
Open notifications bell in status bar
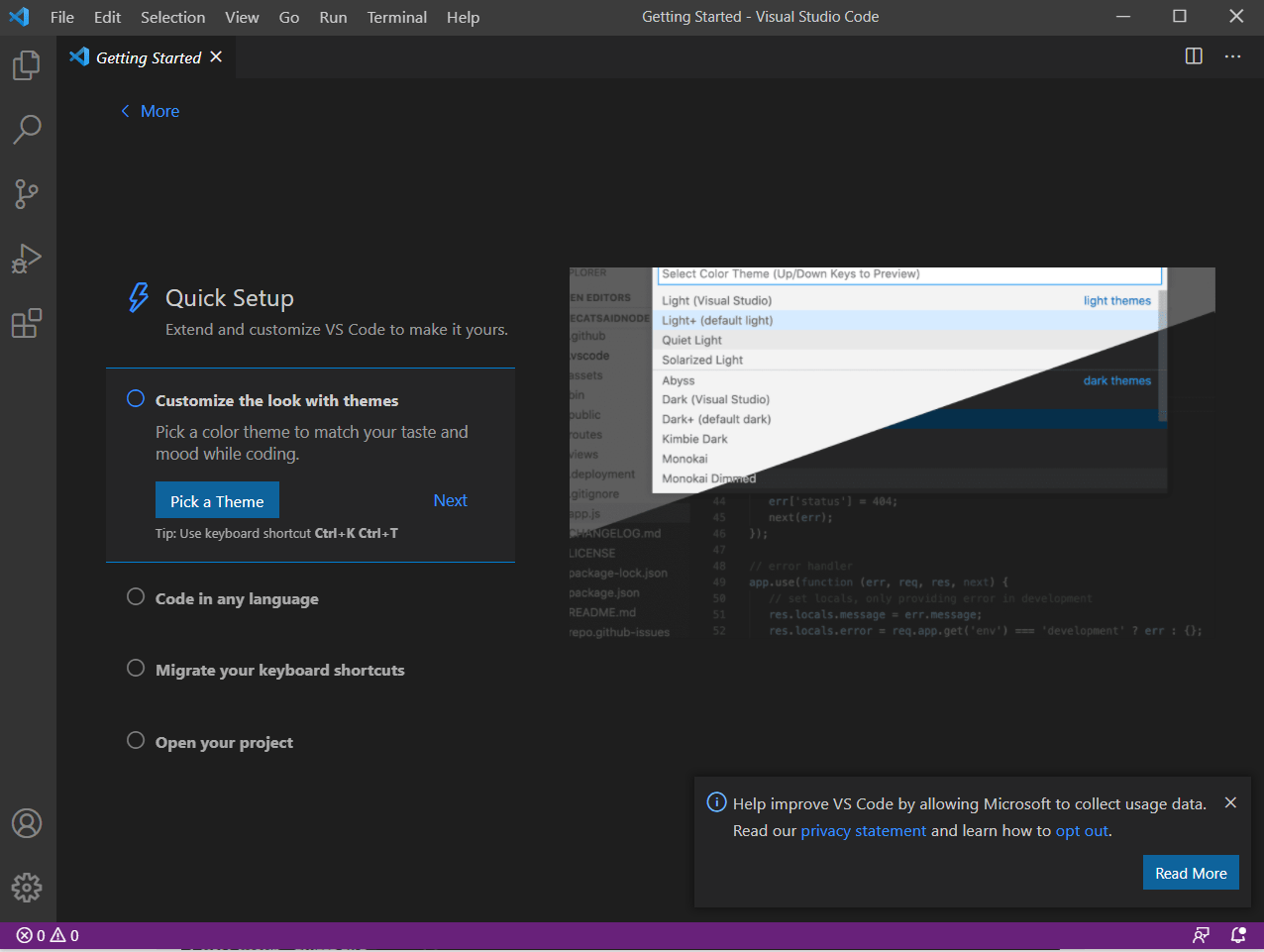(1238, 935)
